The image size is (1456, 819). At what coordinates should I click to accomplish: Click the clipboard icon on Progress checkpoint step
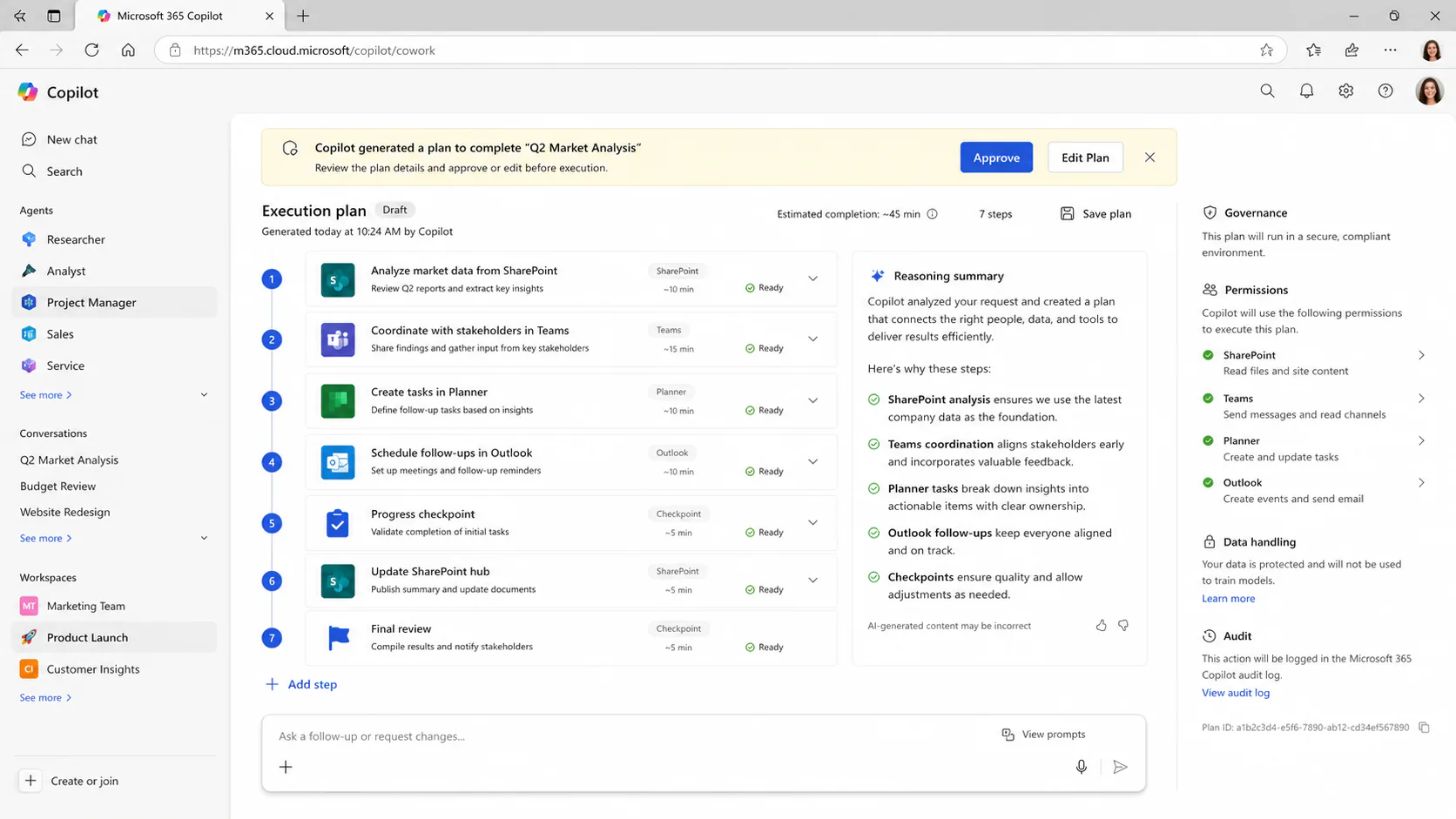tap(338, 523)
